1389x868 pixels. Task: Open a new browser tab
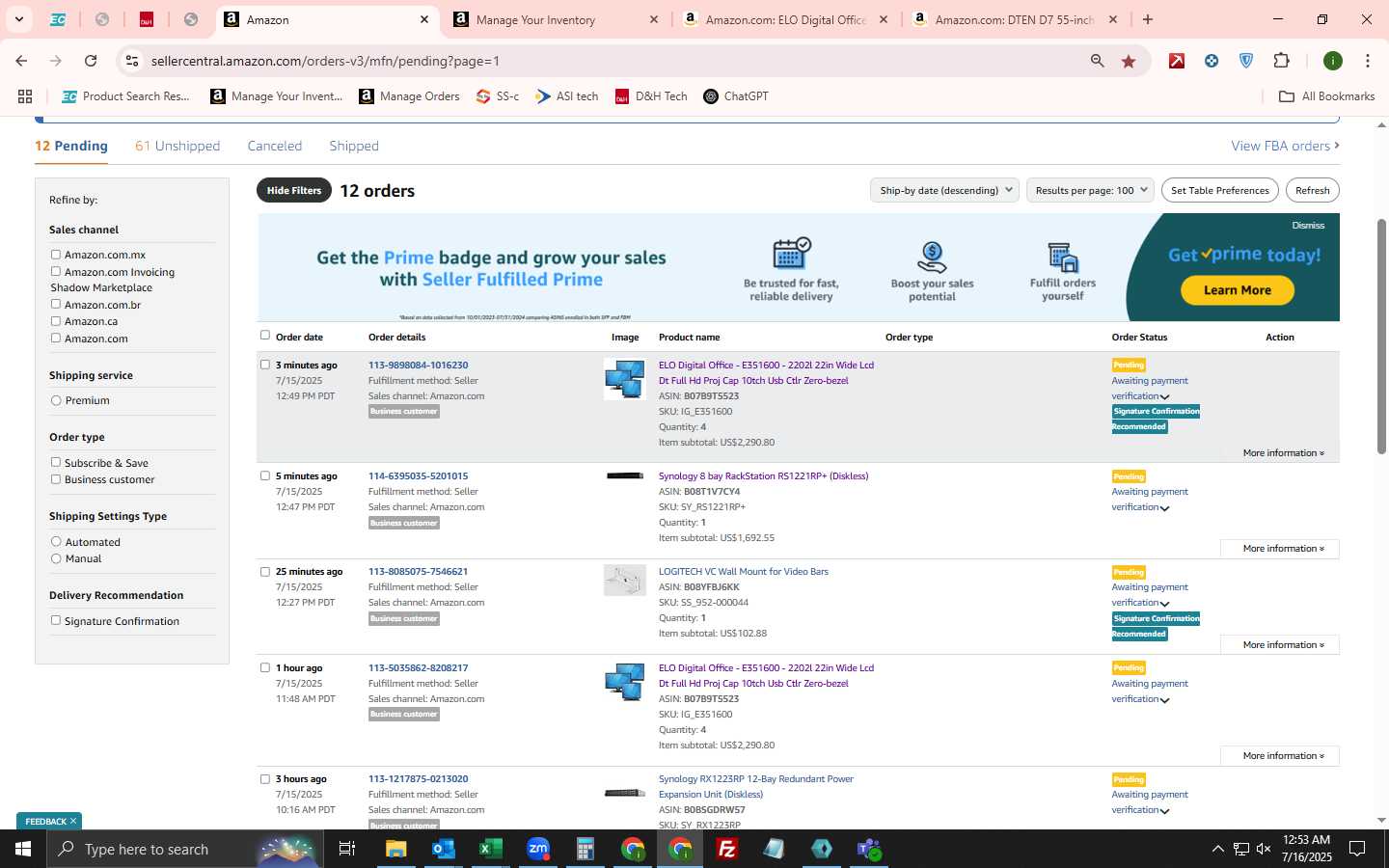pos(1148,19)
